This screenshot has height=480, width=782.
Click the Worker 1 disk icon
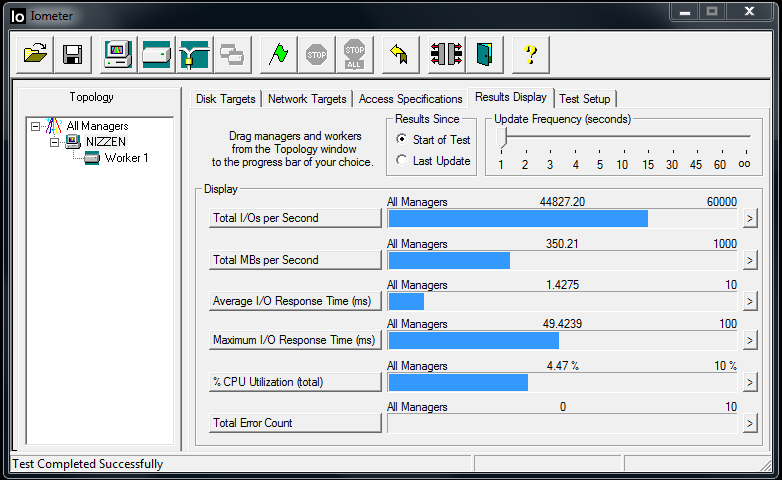[x=92, y=158]
